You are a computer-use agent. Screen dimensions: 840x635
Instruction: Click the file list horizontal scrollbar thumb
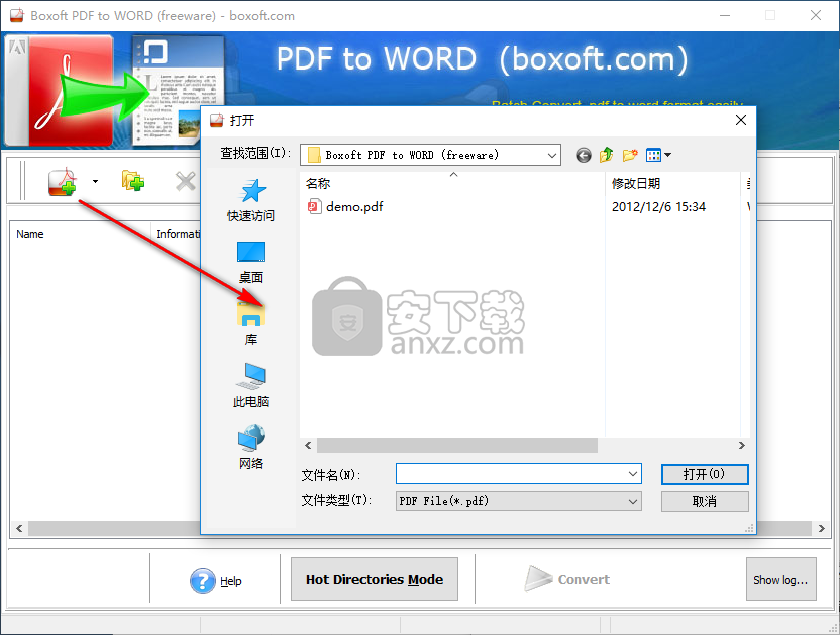point(458,445)
